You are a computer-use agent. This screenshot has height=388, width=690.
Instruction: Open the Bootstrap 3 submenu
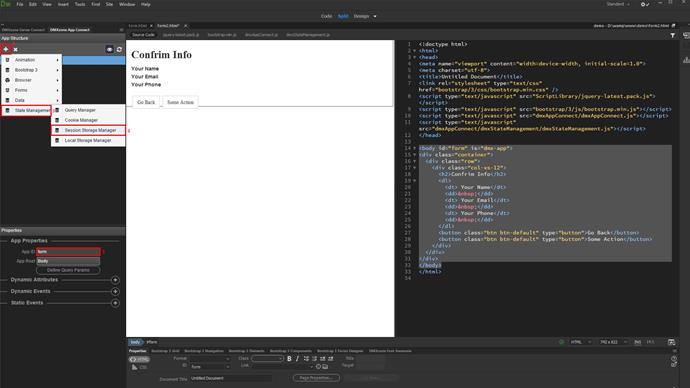(x=32, y=70)
